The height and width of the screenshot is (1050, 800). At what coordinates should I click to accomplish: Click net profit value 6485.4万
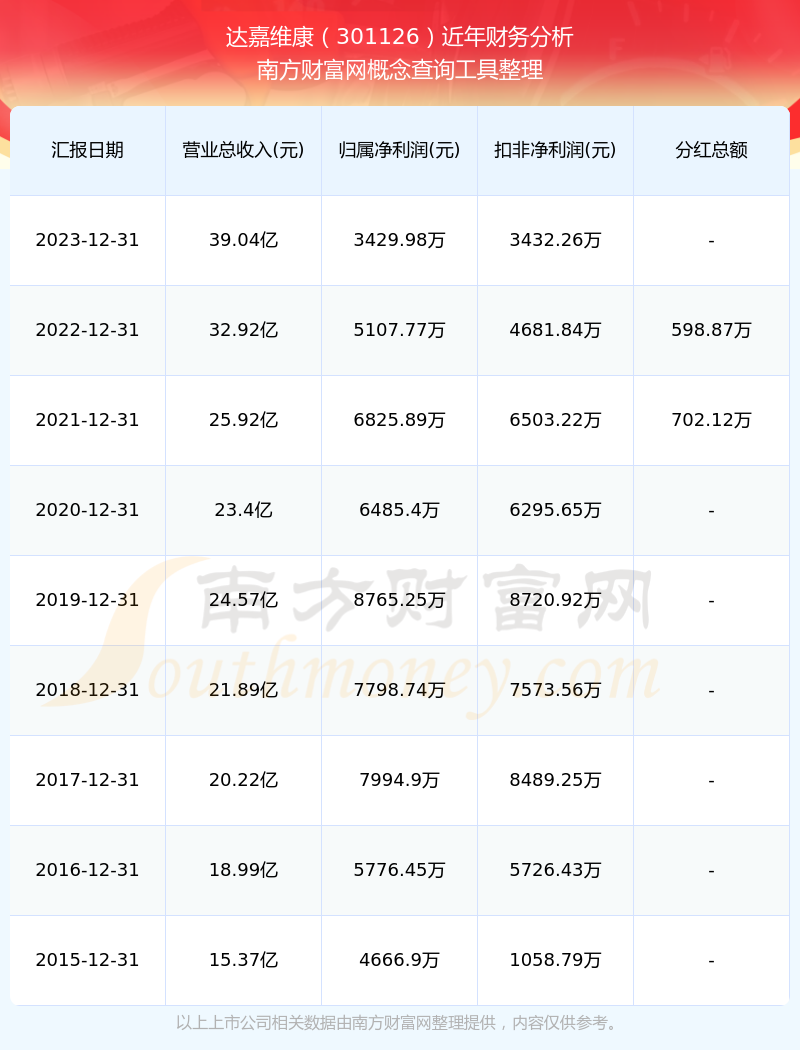tap(400, 510)
